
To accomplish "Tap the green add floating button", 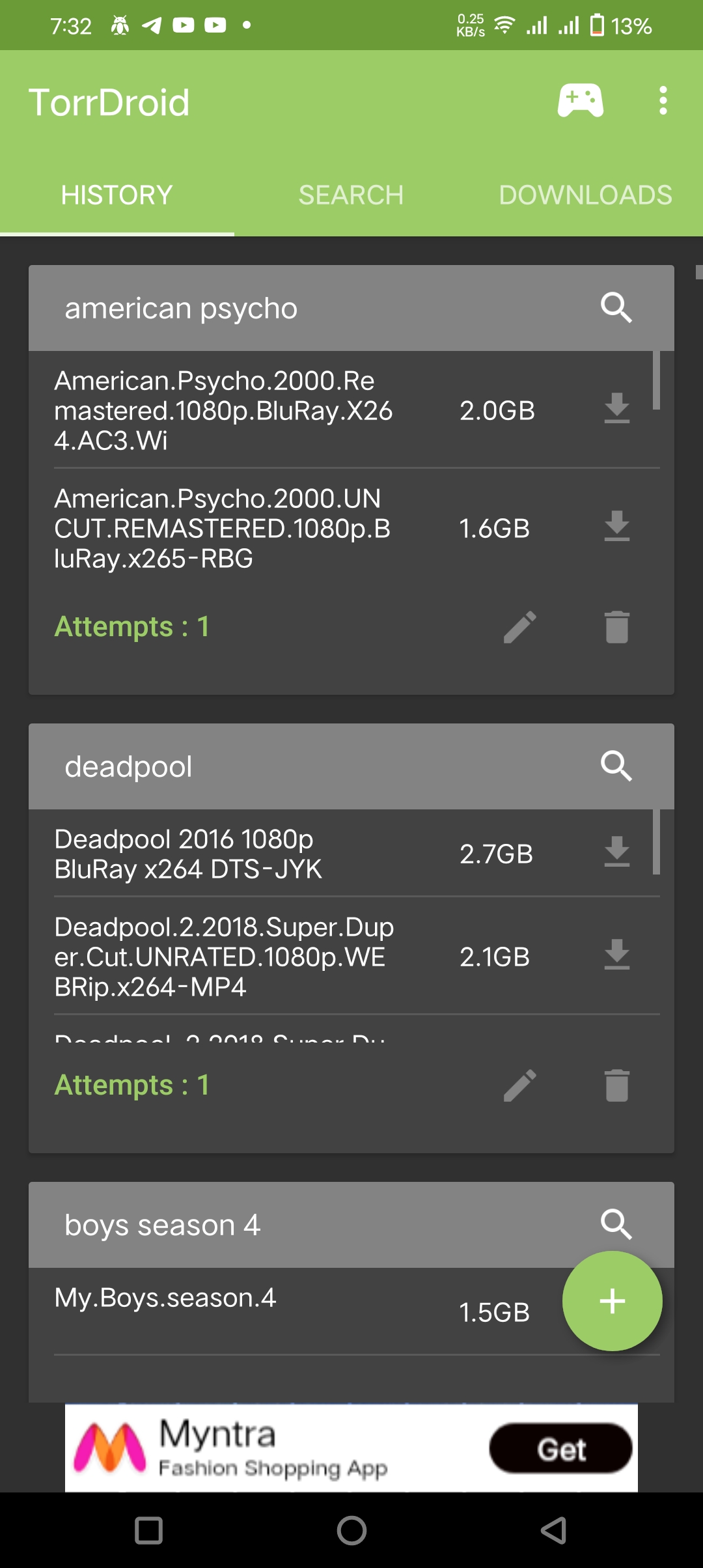I will (x=612, y=1301).
